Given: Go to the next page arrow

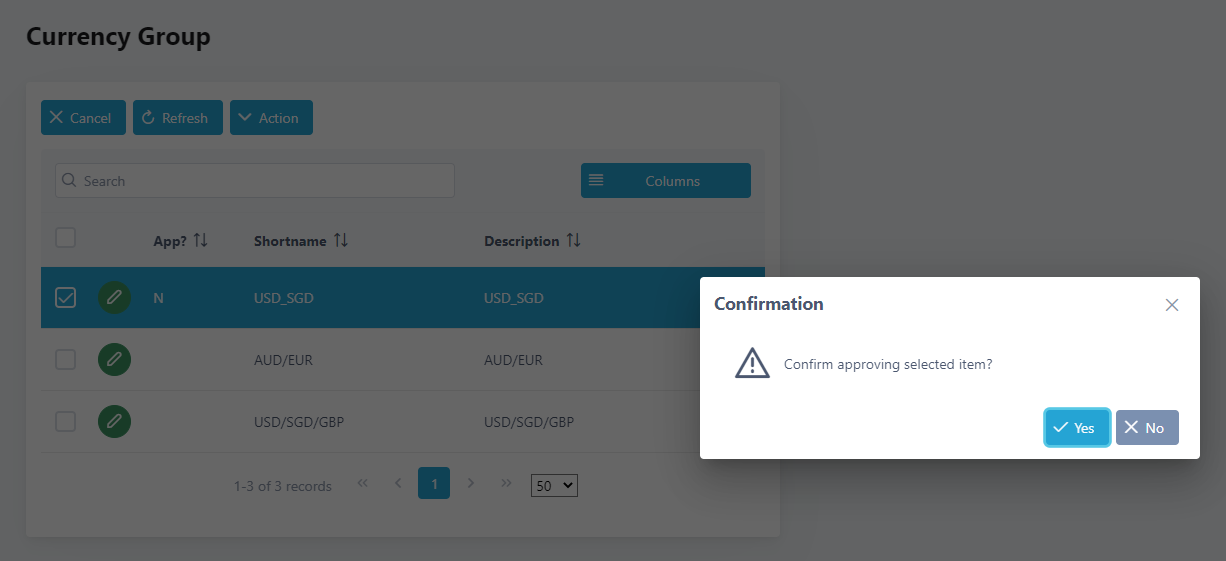Looking at the screenshot, I should point(470,483).
